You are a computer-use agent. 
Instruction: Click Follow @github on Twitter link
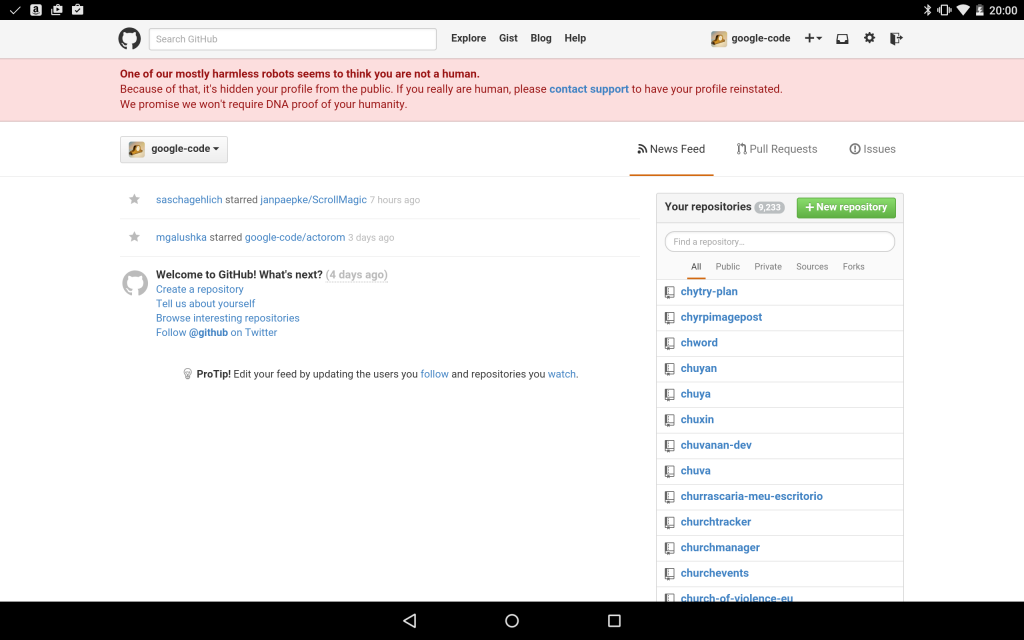click(x=216, y=332)
